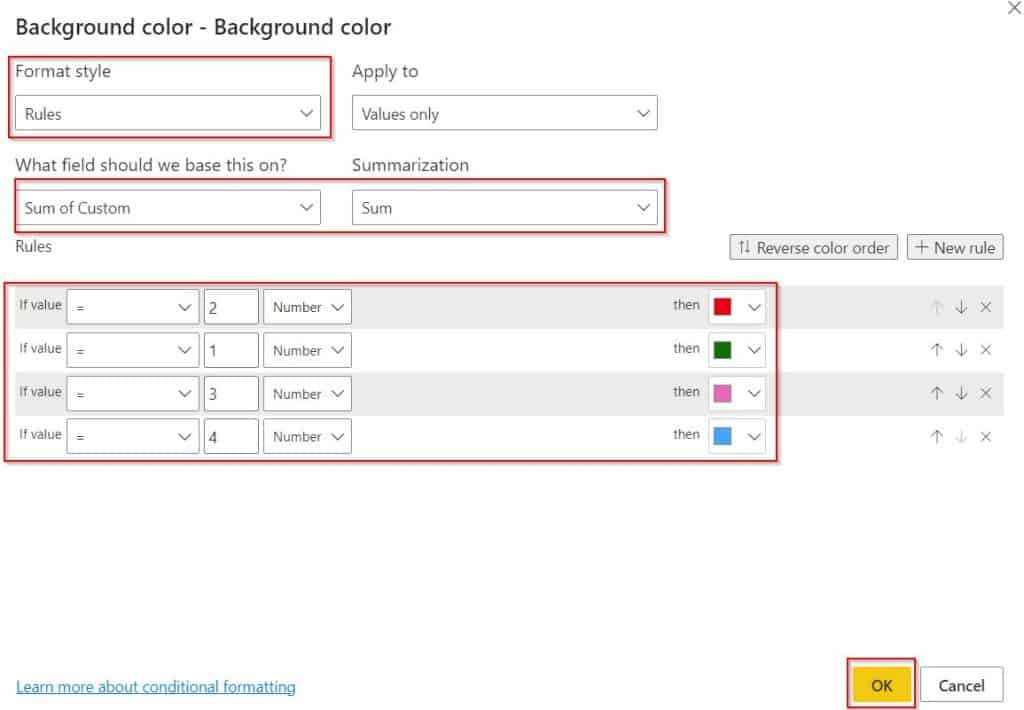Move the value 3 rule up
Viewport: 1024px width, 710px height.
pos(936,393)
